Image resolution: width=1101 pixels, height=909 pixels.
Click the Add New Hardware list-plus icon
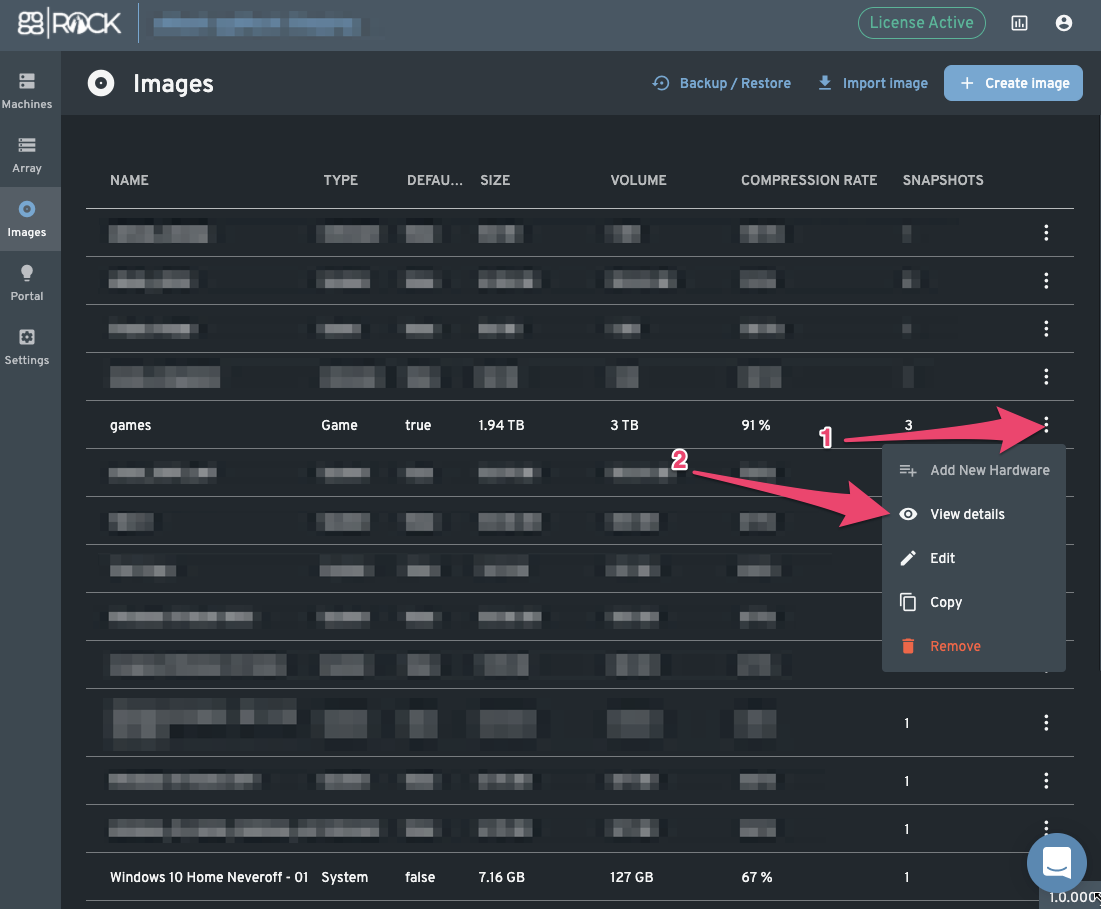(908, 470)
